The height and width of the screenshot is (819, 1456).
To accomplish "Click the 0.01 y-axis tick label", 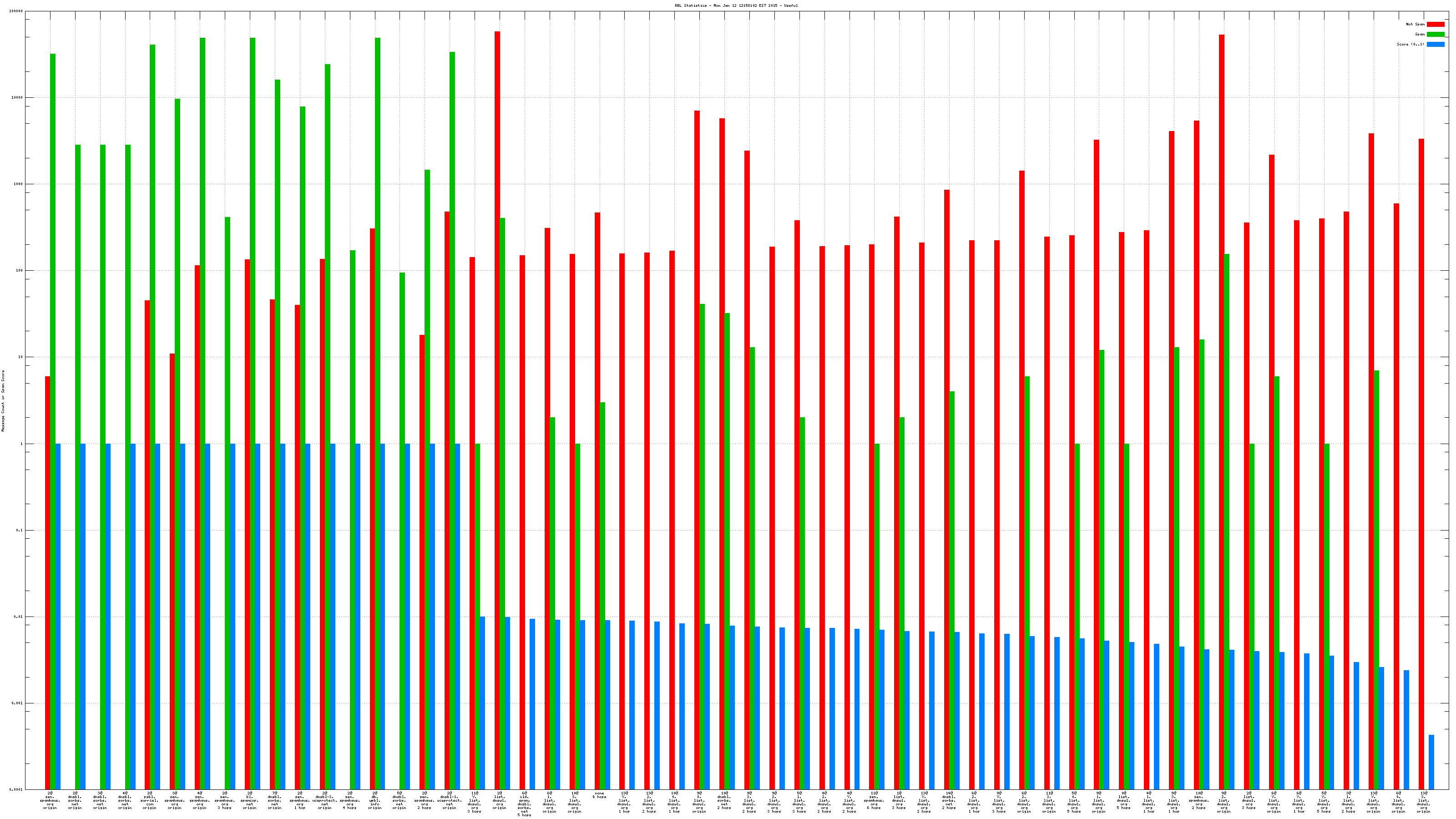I will click(x=19, y=617).
